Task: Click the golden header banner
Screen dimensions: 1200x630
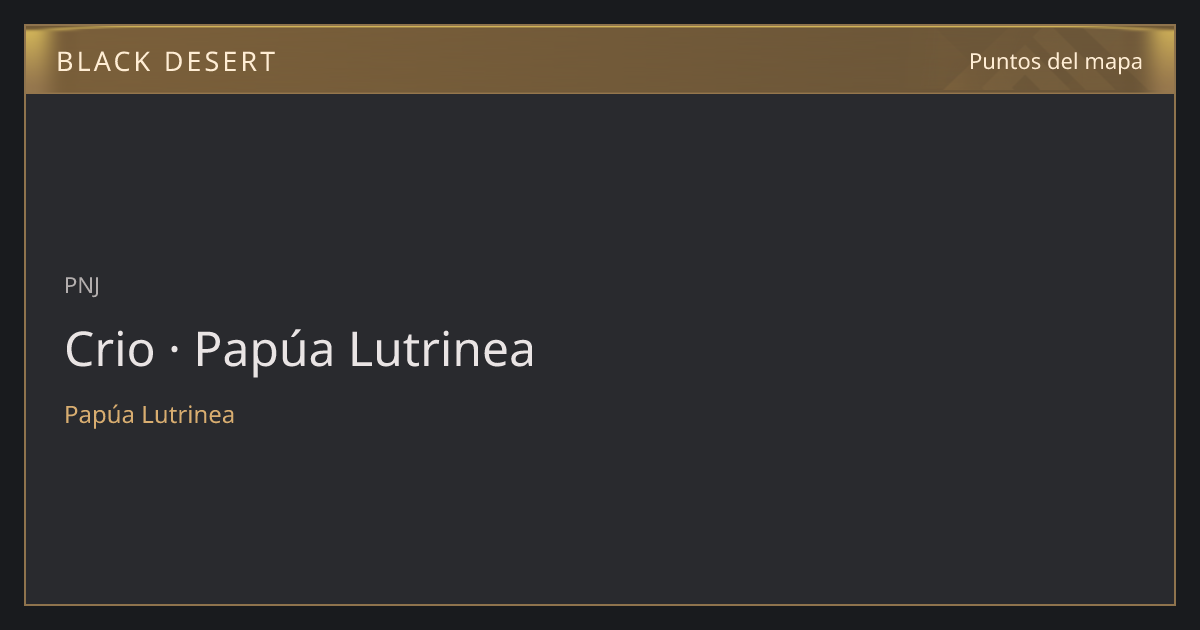Action: click(600, 60)
